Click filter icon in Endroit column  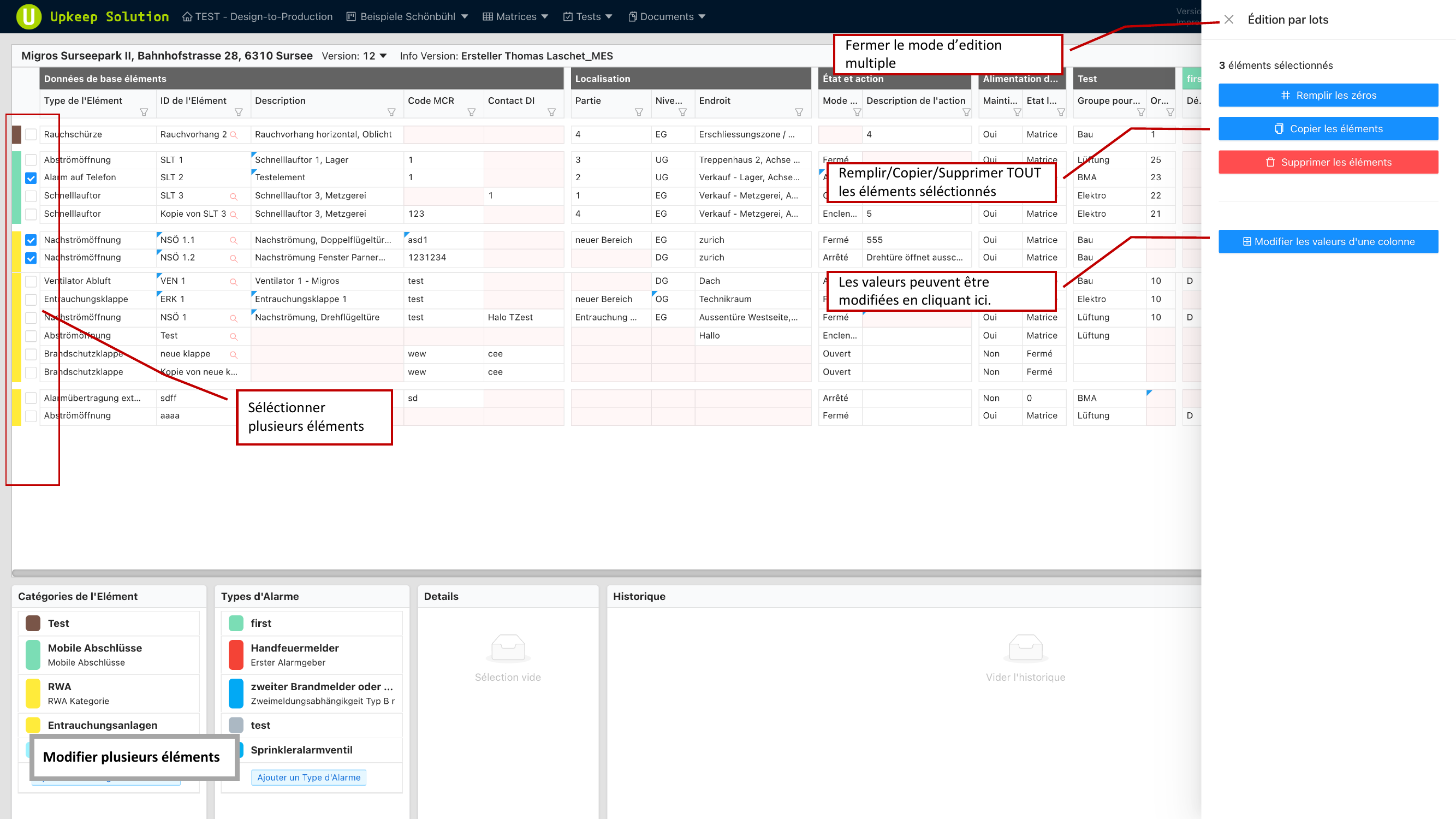(x=799, y=112)
